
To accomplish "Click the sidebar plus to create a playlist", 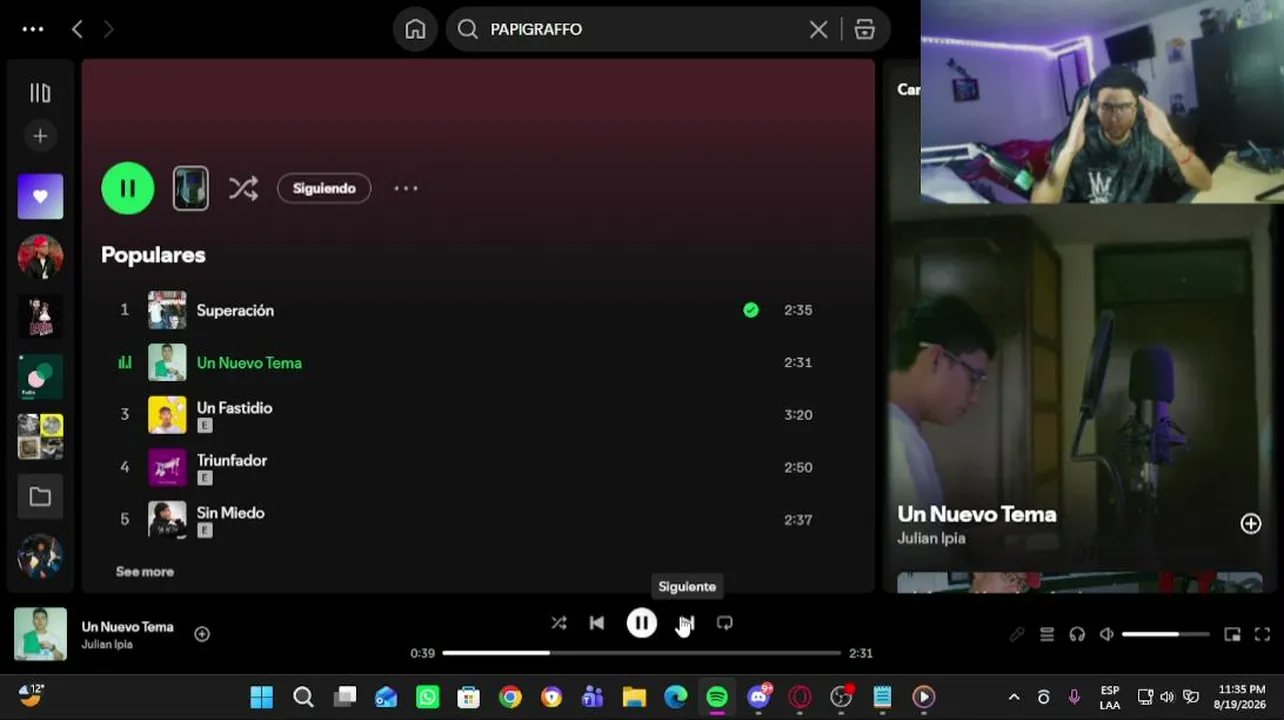I will 40,136.
